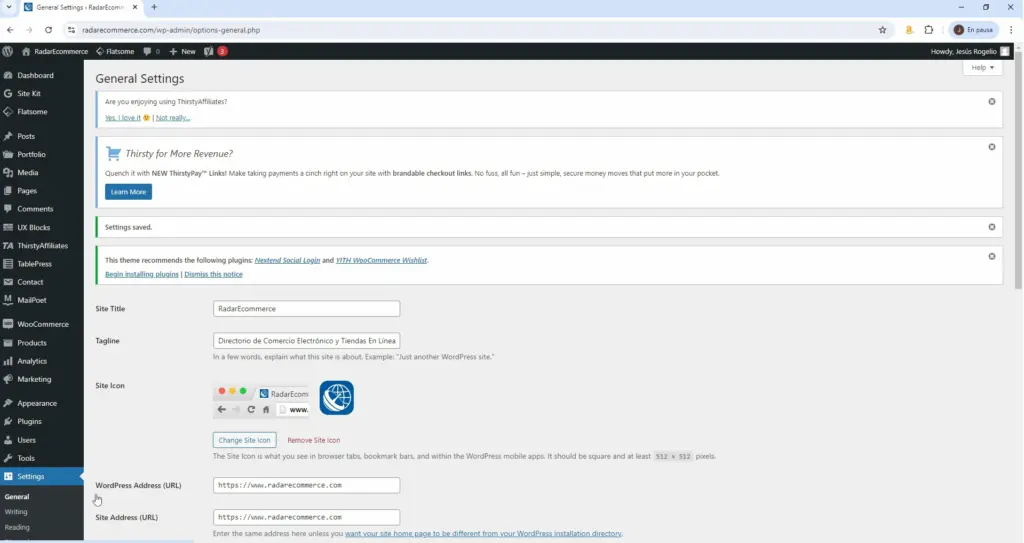Click the WordPress logo in admin bar

click(x=8, y=51)
